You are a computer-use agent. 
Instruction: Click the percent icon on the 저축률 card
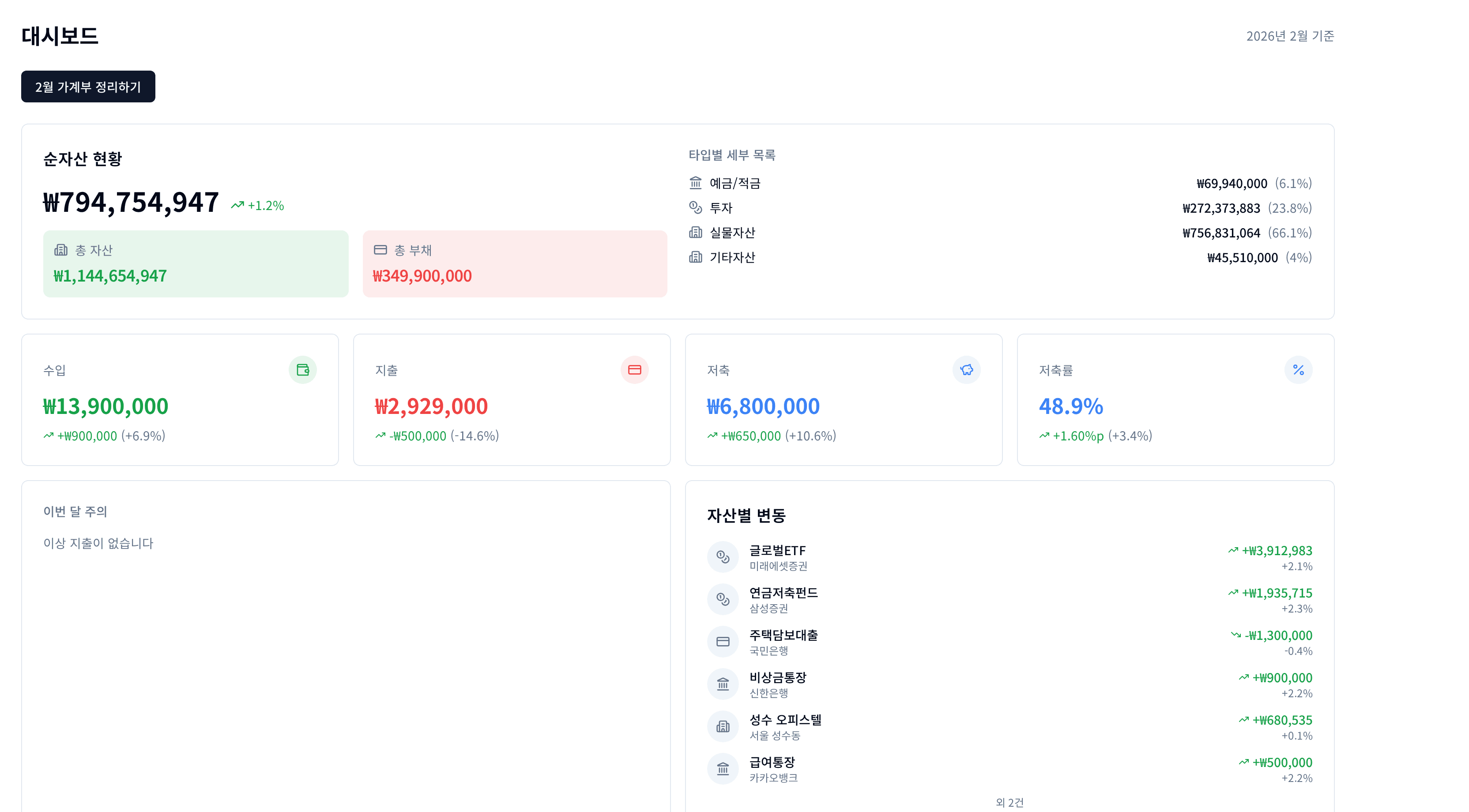pyautogui.click(x=1299, y=369)
